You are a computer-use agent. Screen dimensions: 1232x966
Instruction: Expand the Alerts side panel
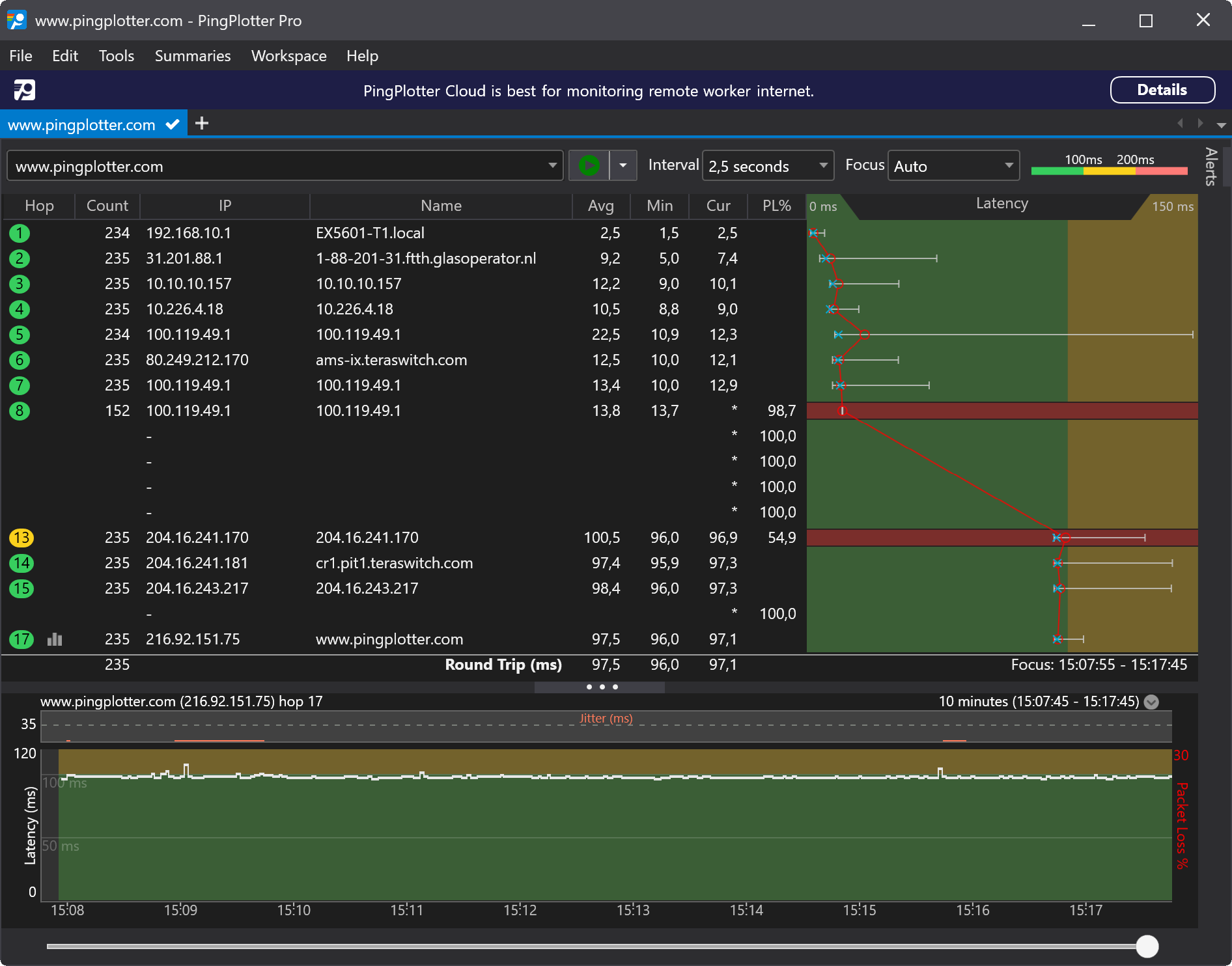[1211, 167]
